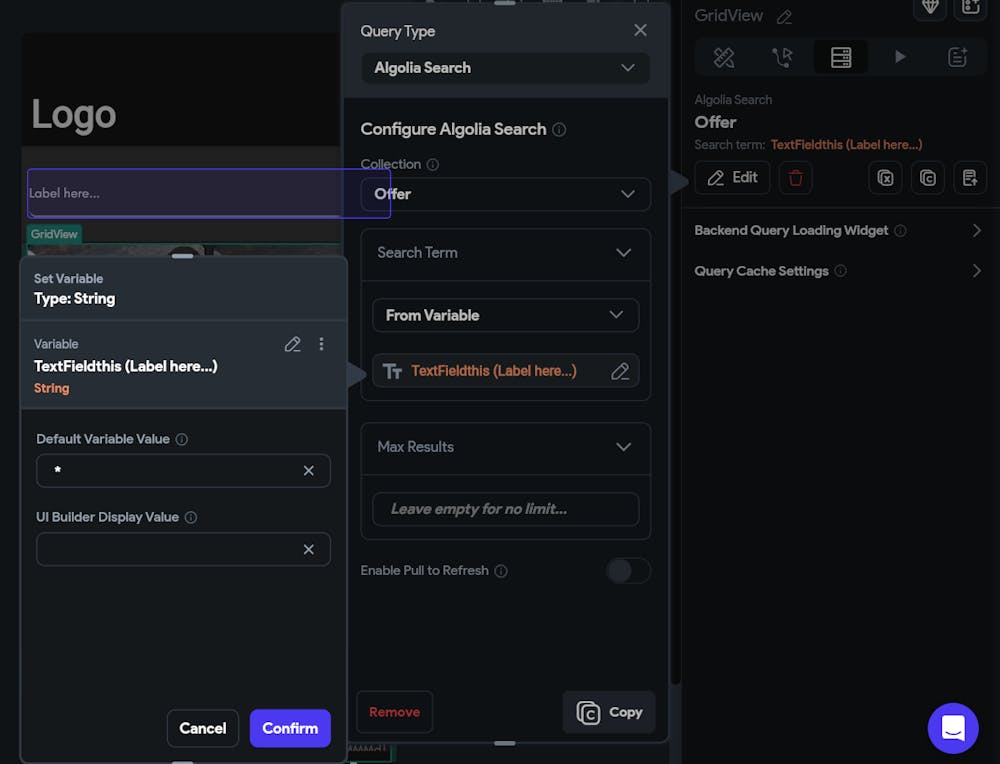Screen dimensions: 1000x764
Task: Click the pencil icon next to GridView name
Action: click(785, 17)
